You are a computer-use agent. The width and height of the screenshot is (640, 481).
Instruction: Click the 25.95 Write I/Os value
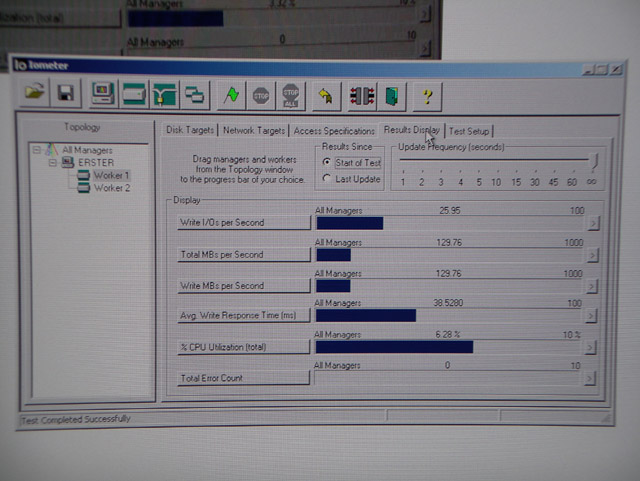pyautogui.click(x=449, y=210)
